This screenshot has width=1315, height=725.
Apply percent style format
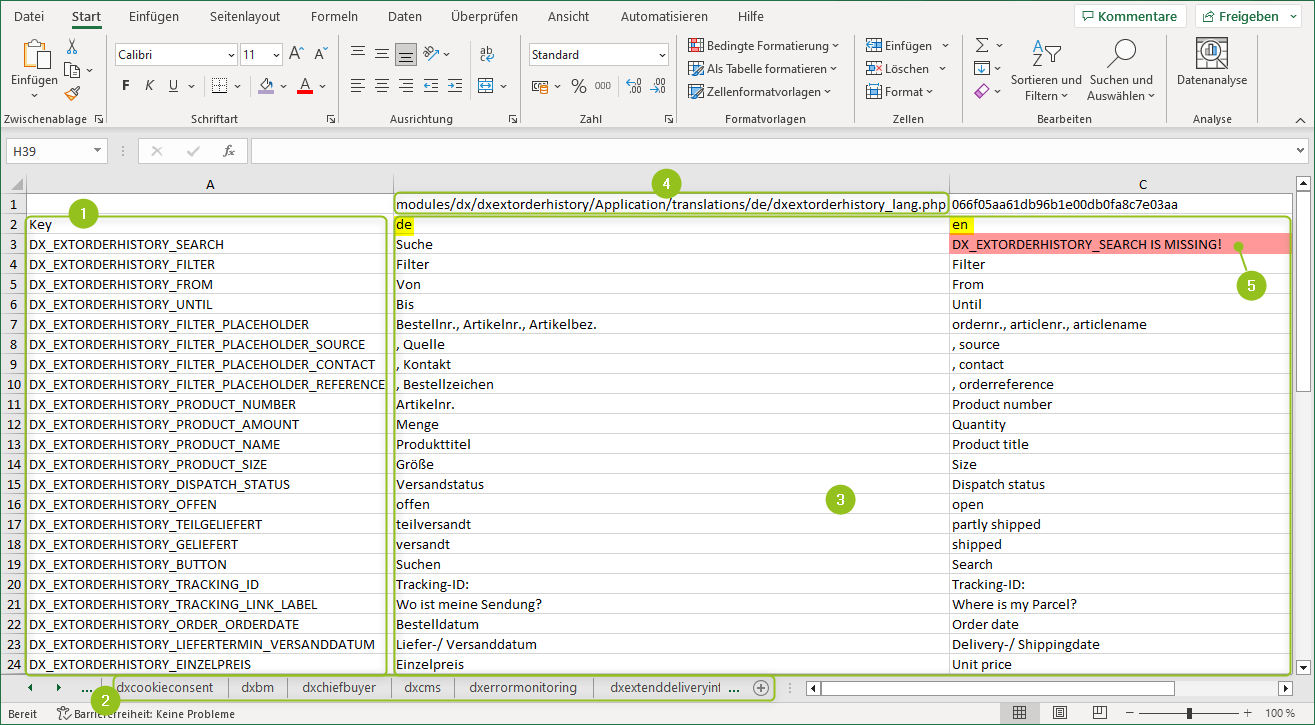(579, 87)
